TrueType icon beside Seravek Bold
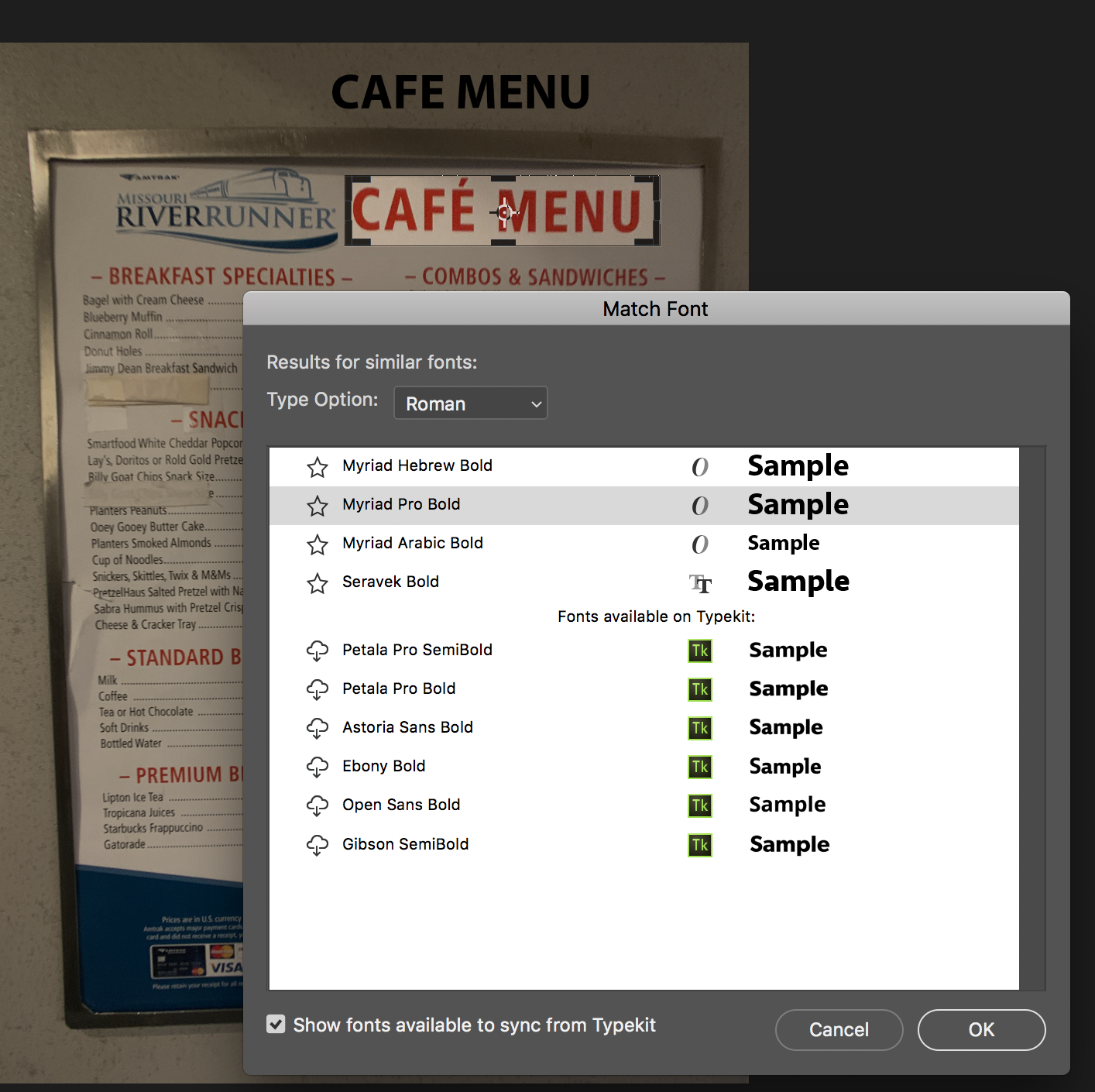The image size is (1095, 1092). click(x=700, y=583)
